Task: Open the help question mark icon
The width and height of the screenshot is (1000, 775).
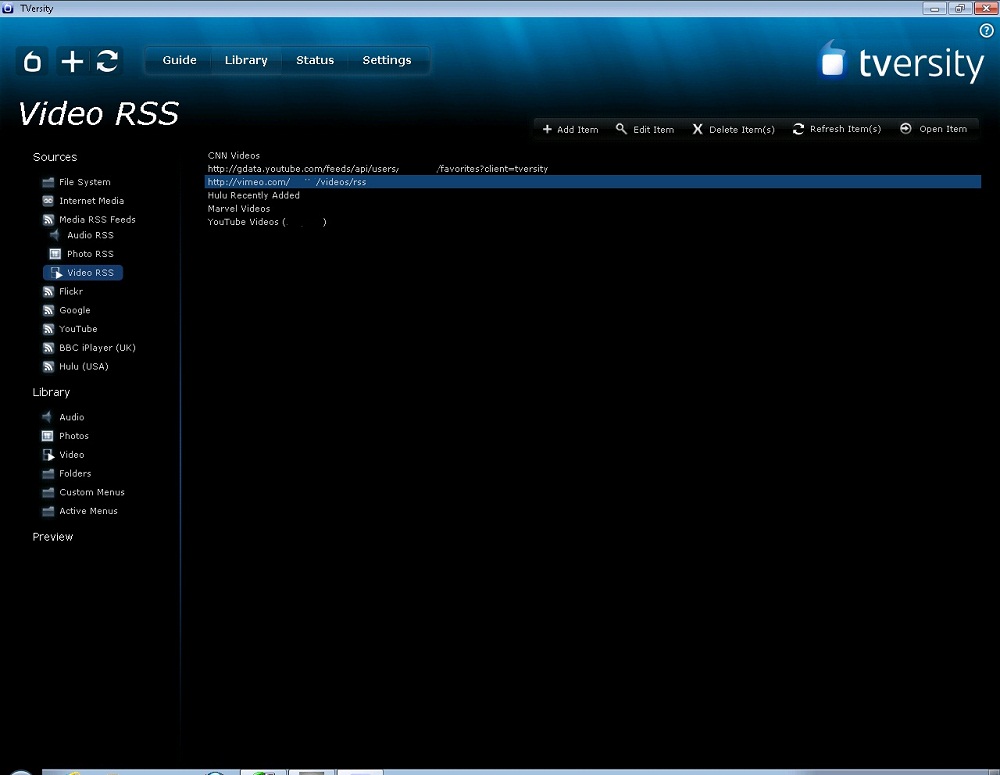Action: click(x=986, y=31)
